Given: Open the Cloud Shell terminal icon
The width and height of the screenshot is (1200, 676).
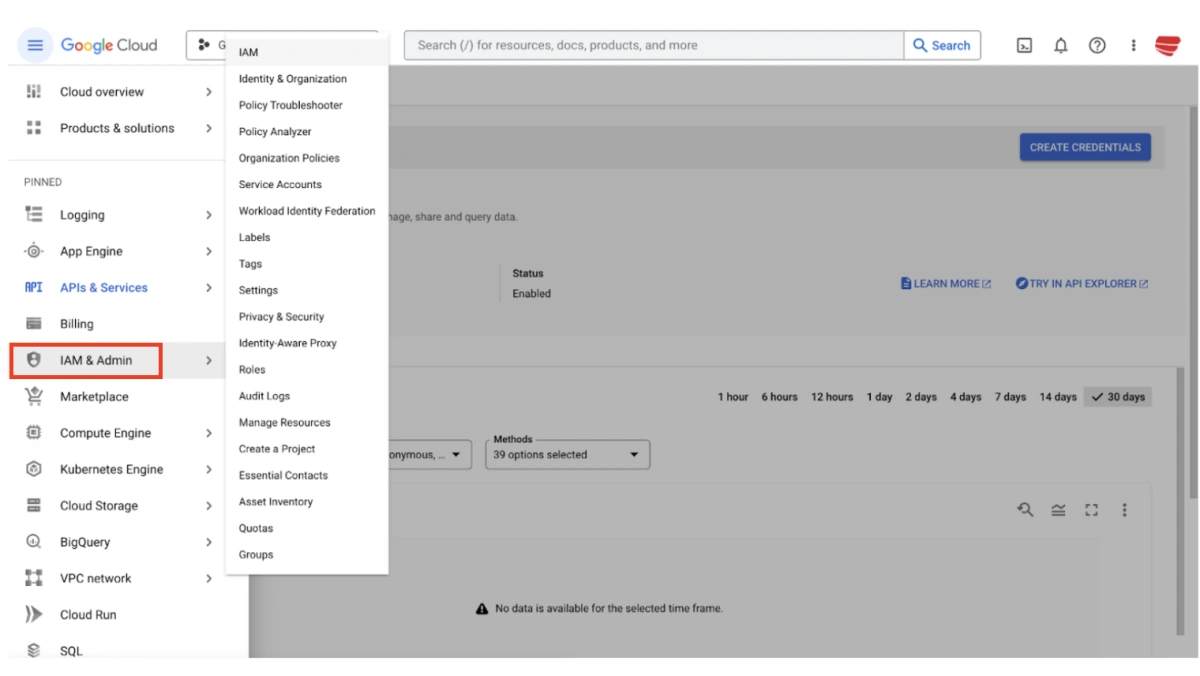Looking at the screenshot, I should 1023,45.
